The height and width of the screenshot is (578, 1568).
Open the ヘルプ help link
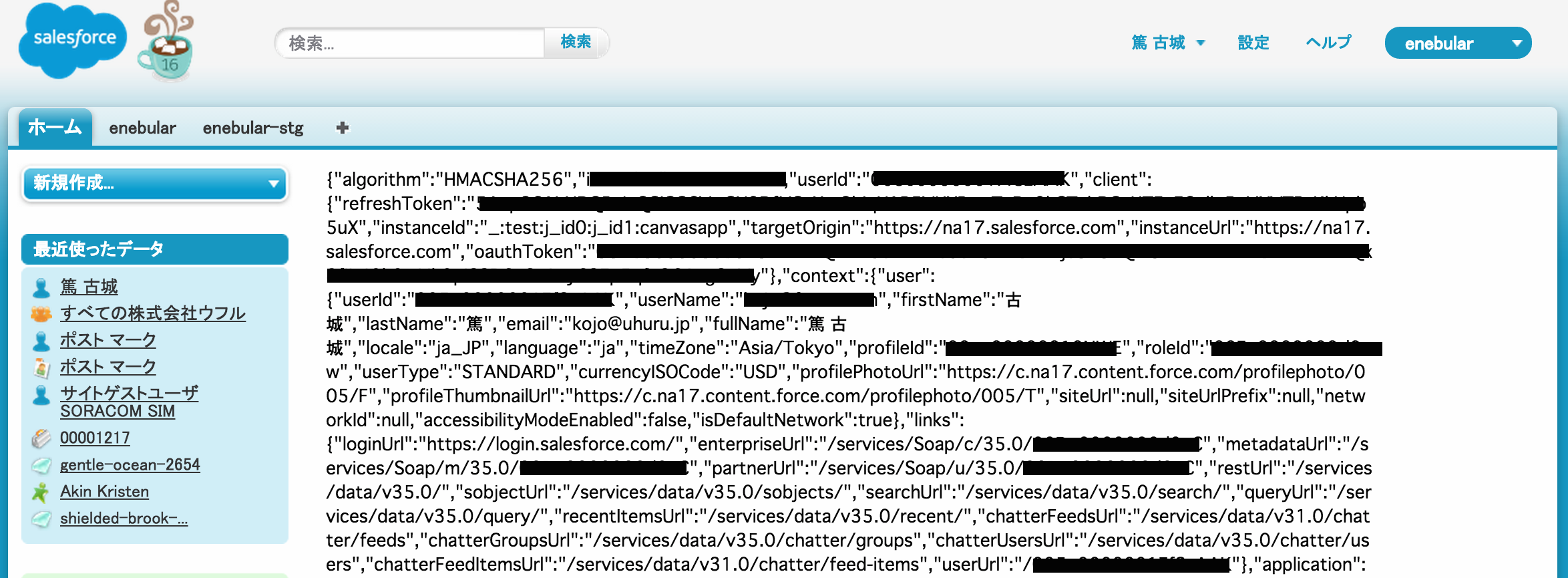click(1328, 43)
